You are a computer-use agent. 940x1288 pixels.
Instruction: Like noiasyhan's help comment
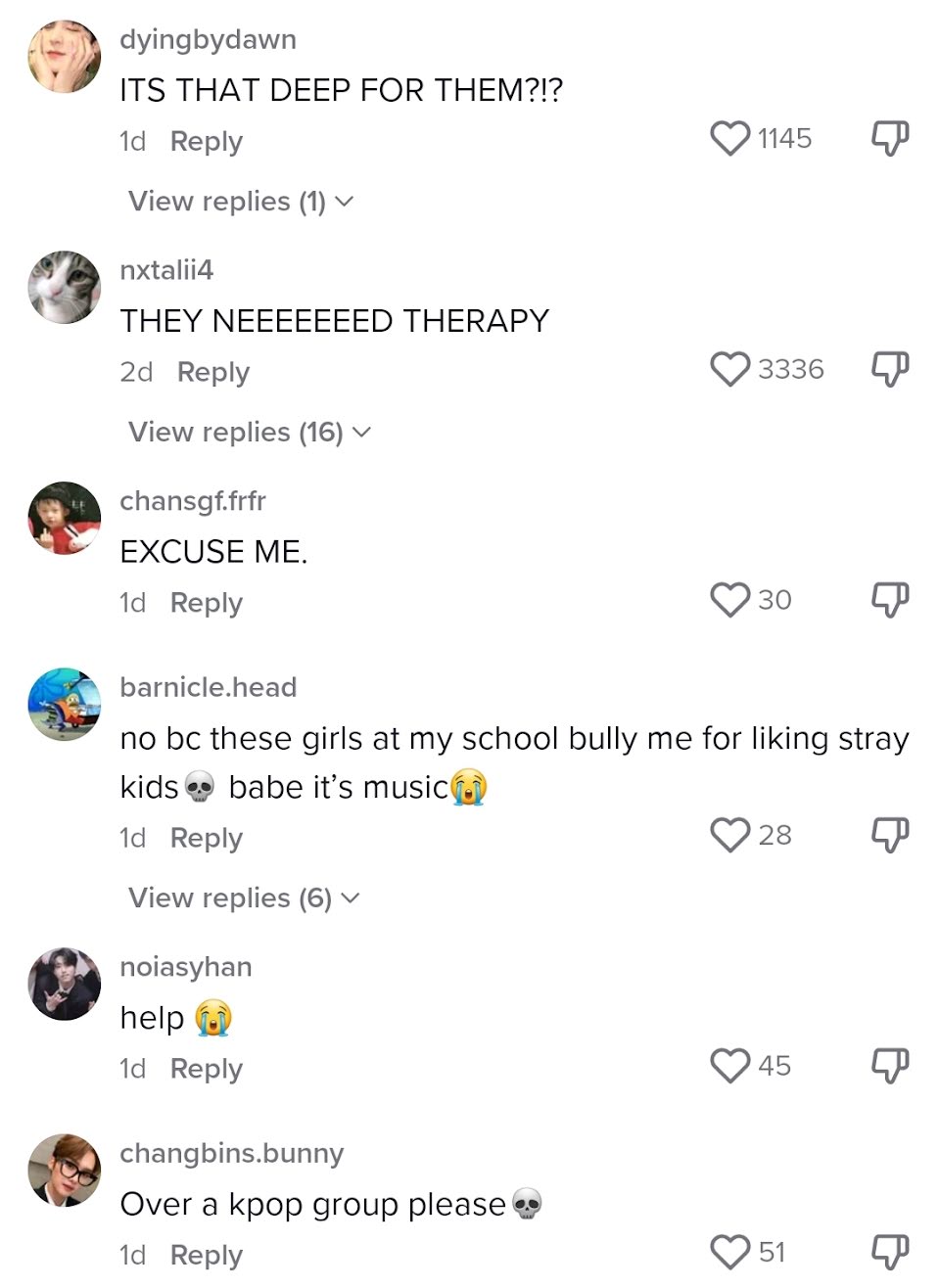pos(729,1066)
